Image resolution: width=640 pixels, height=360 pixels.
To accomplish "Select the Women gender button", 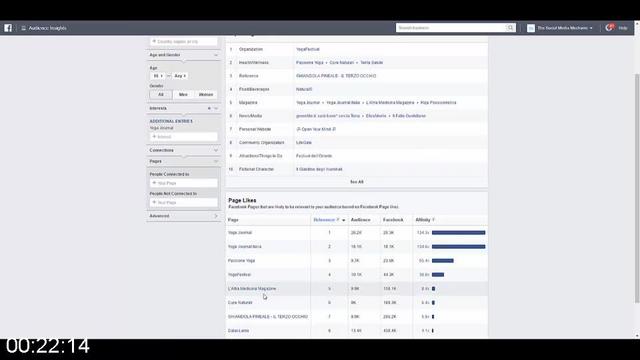I will click(206, 94).
